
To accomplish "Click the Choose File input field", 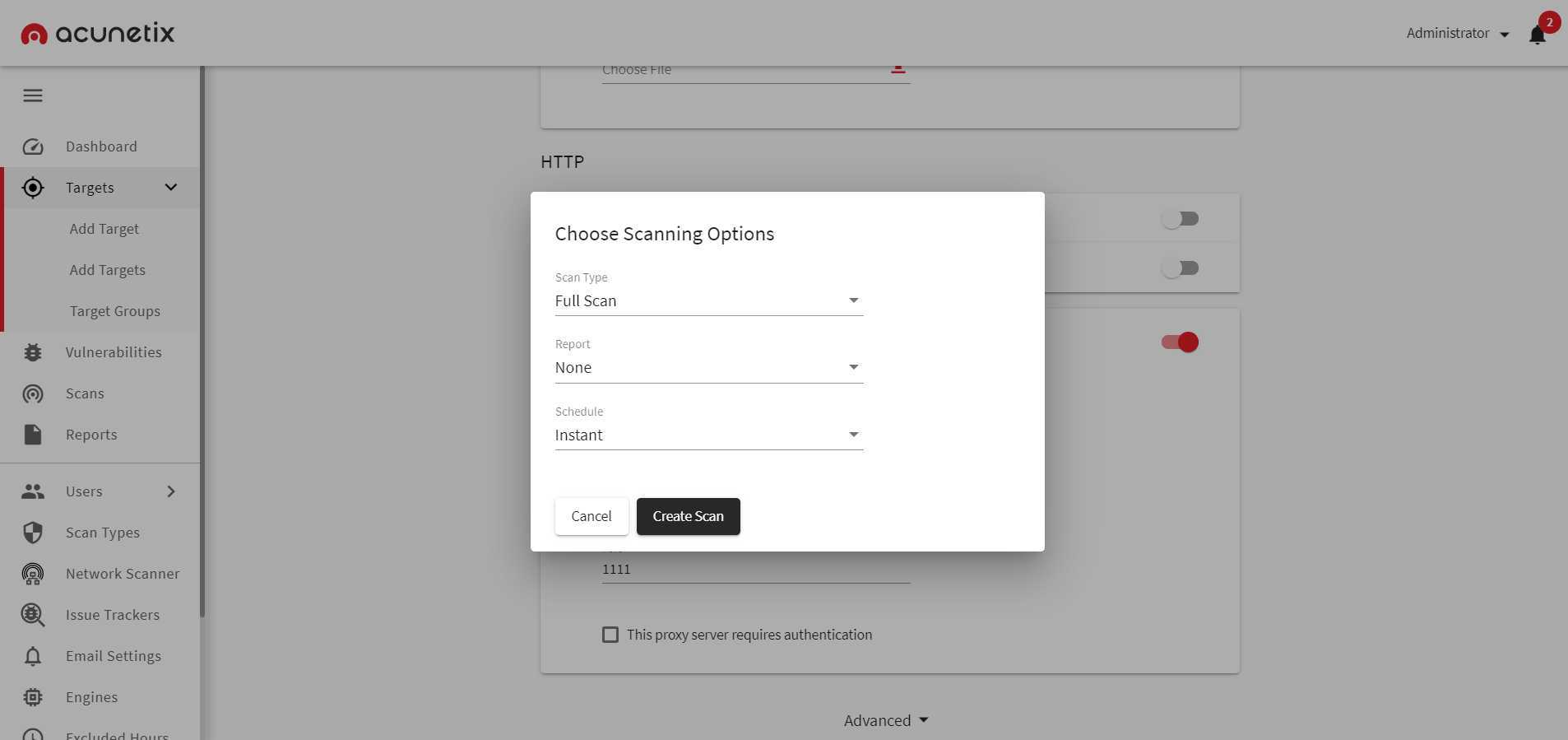I will [756, 71].
